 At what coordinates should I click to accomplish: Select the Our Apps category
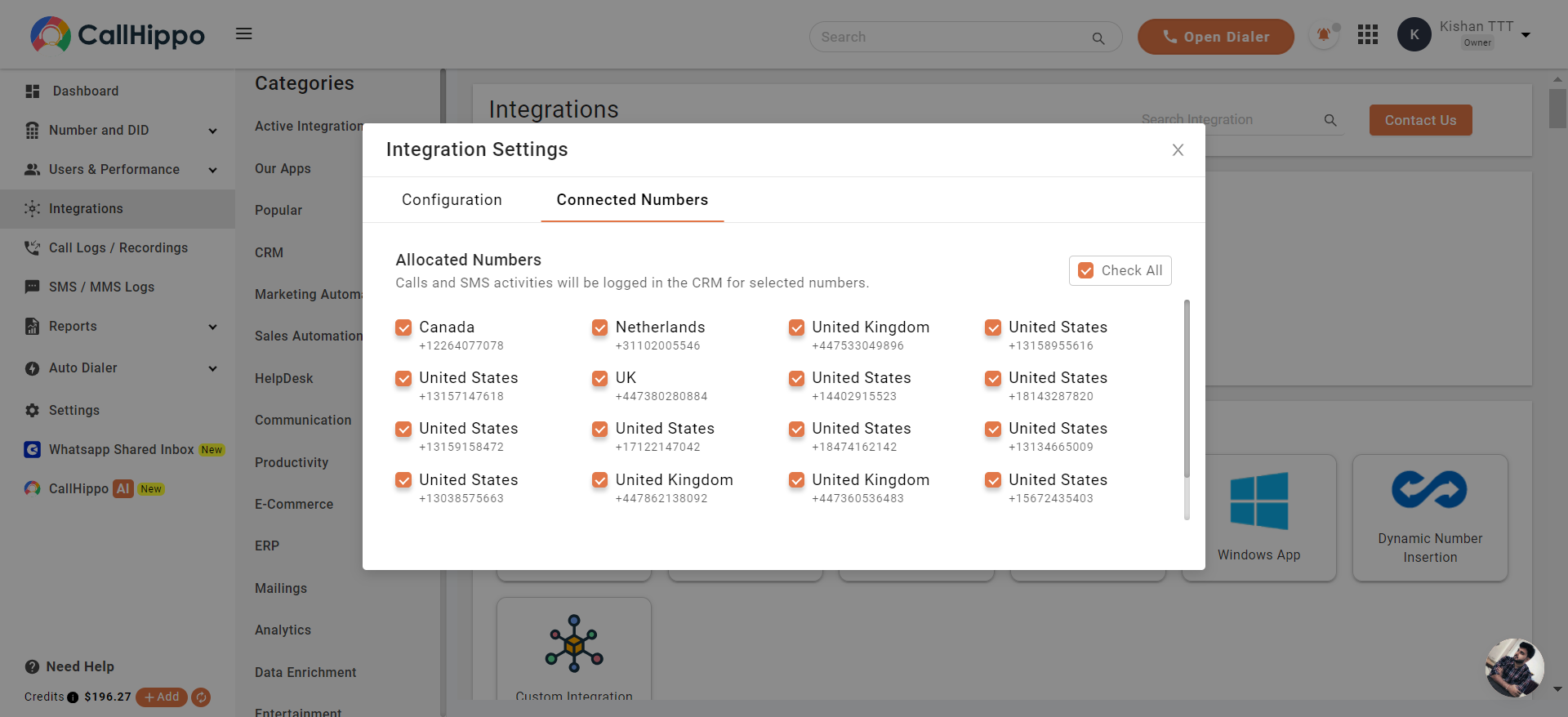click(x=283, y=169)
